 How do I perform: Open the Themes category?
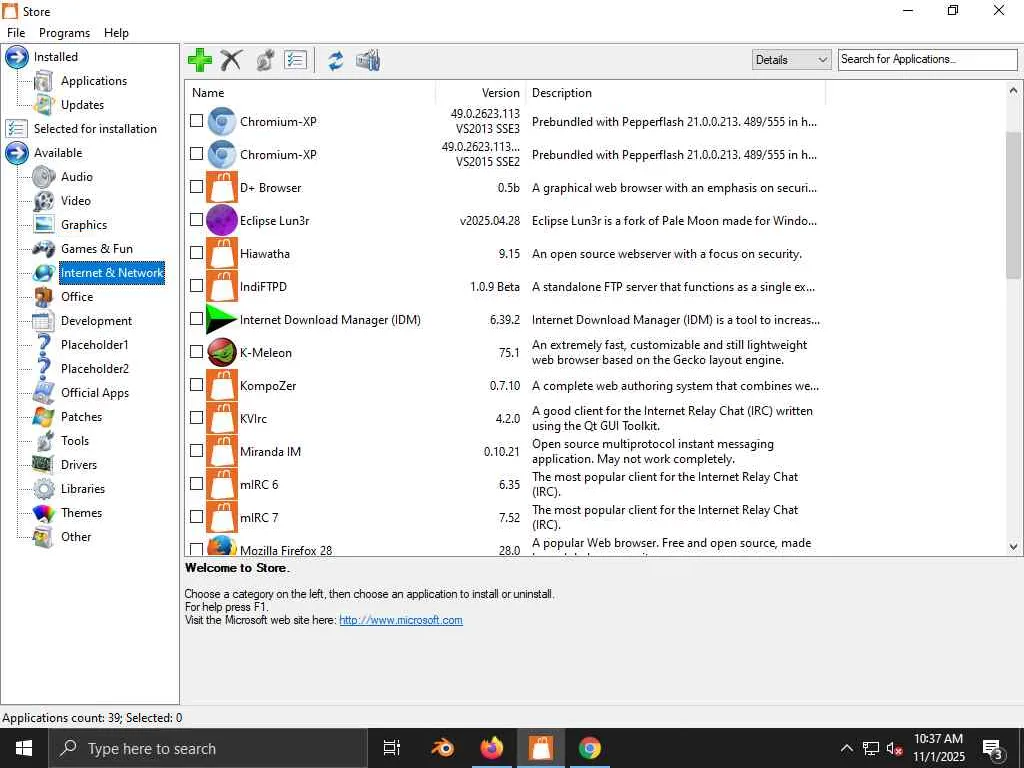tap(81, 513)
